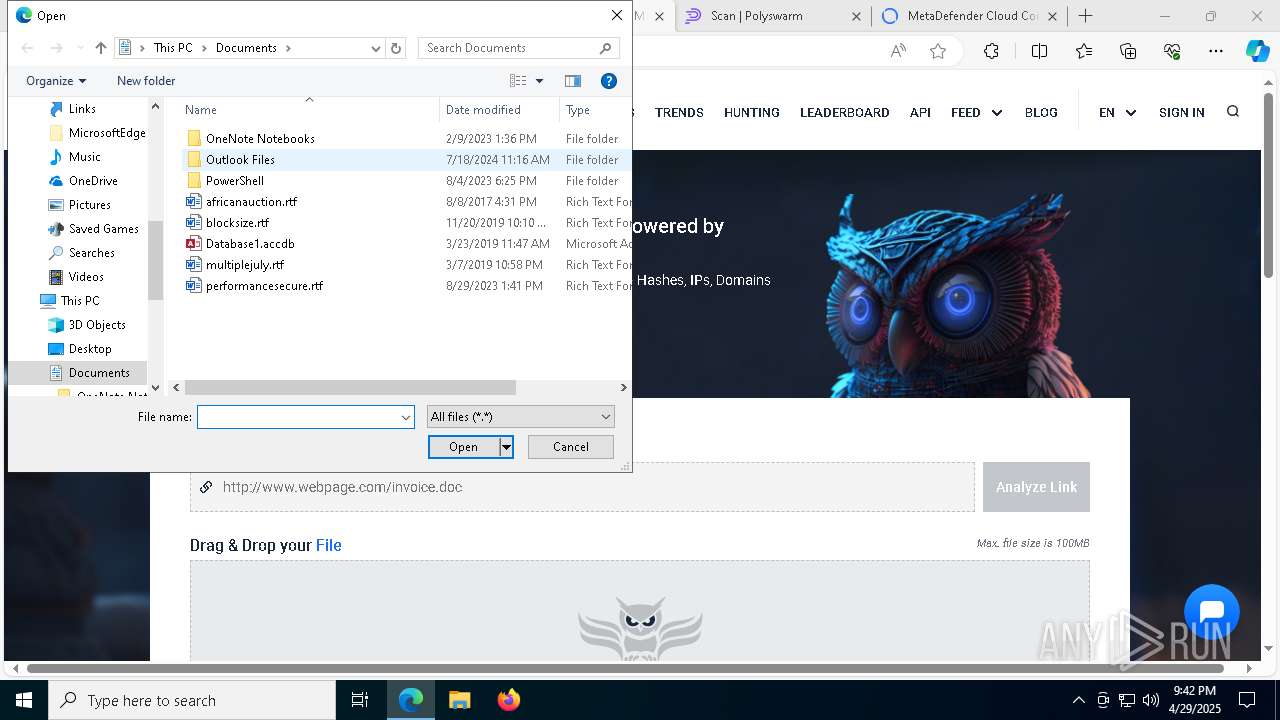Screen dimensions: 1280x720
Task: Open the All files type filter dropdown
Action: 520,417
